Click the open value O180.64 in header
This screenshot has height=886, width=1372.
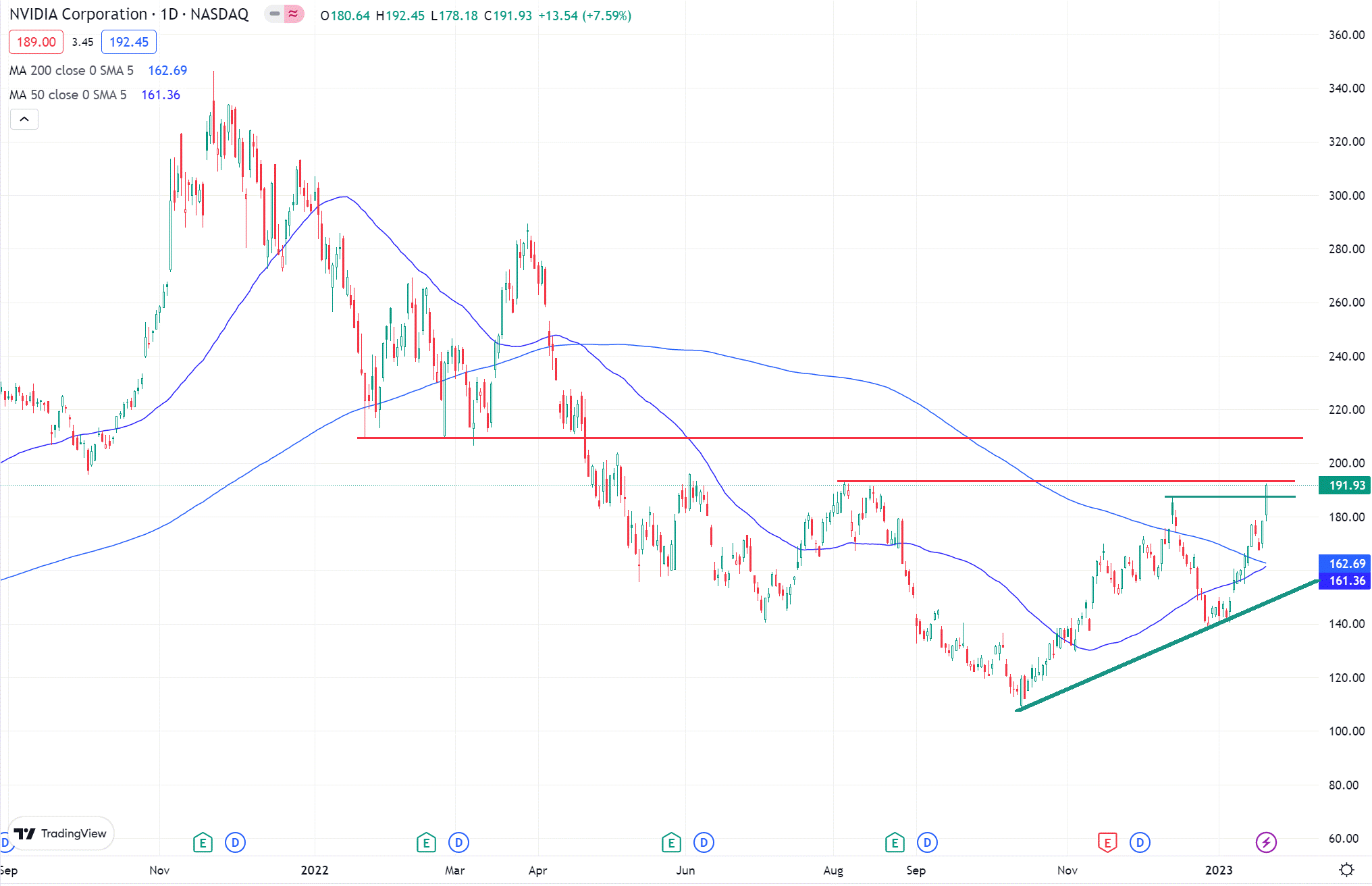pos(344,15)
